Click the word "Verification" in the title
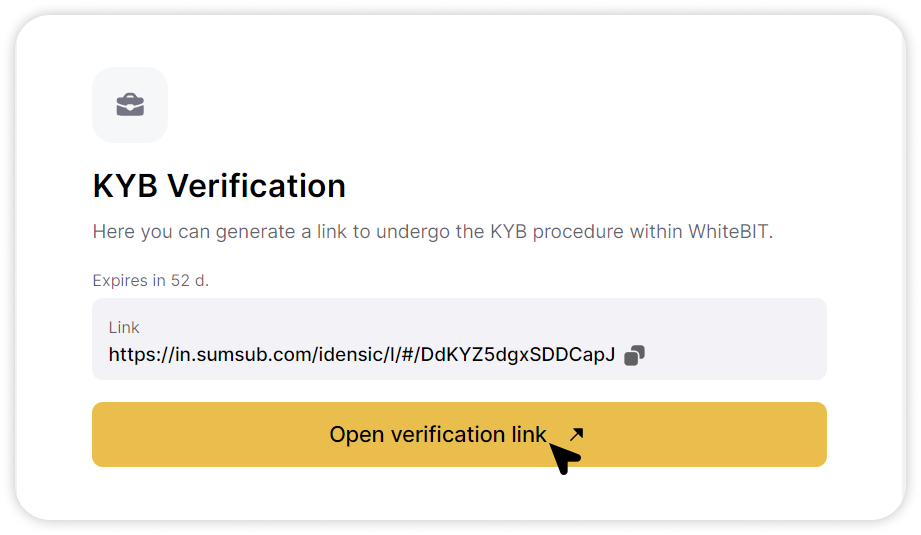This screenshot has height=535, width=921. [256, 186]
